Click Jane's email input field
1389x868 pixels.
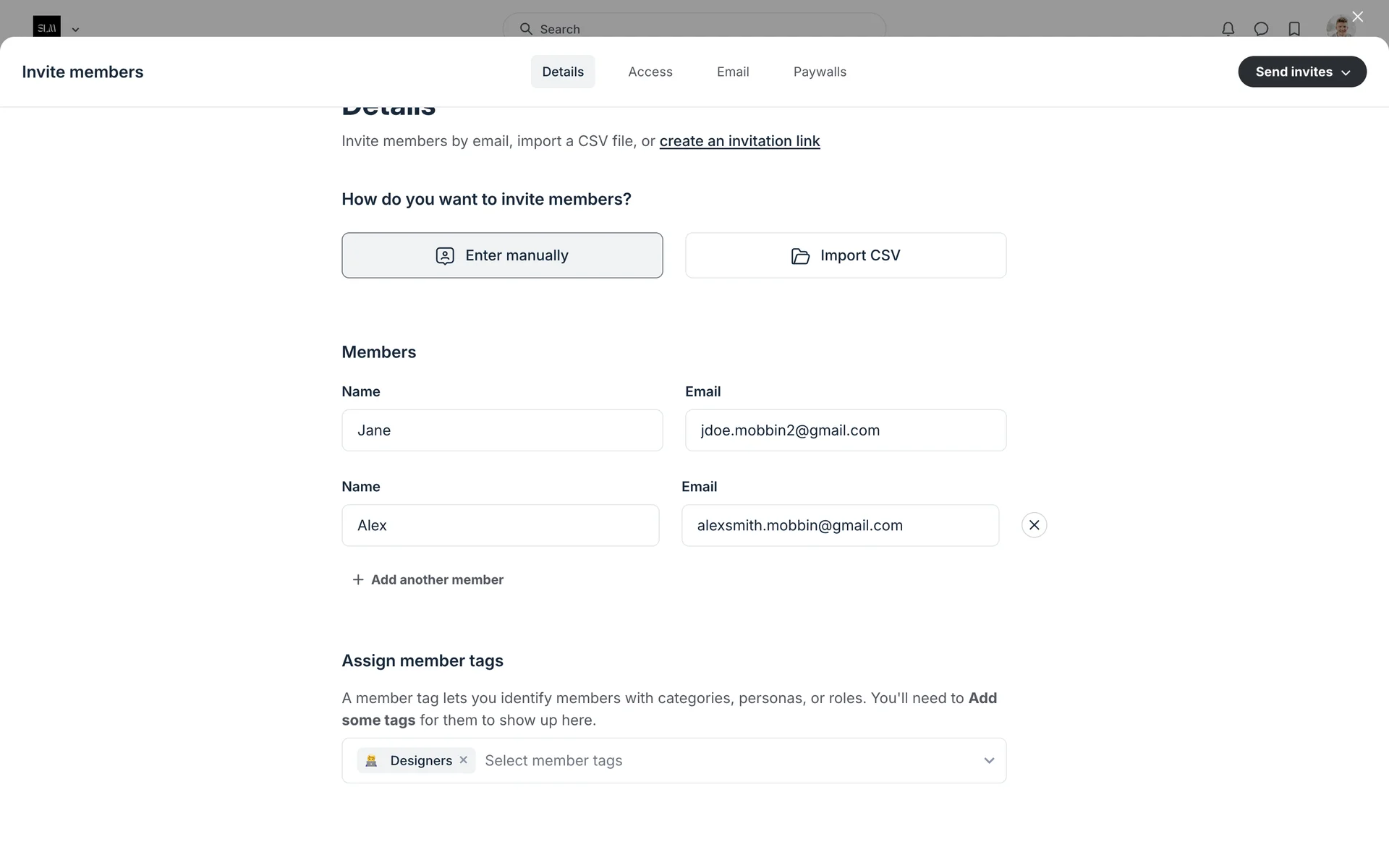[x=845, y=430]
